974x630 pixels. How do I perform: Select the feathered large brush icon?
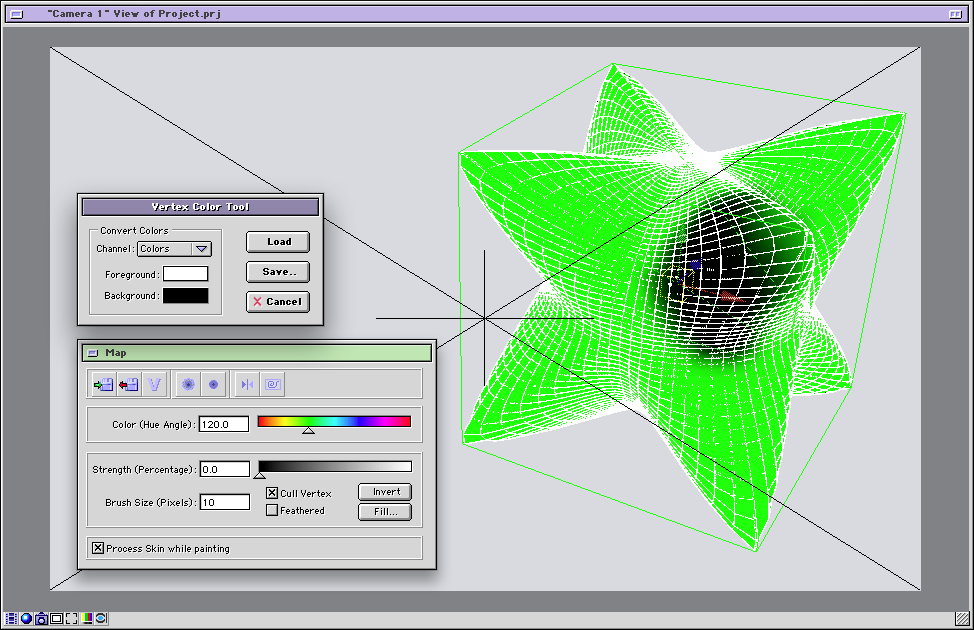[x=188, y=384]
